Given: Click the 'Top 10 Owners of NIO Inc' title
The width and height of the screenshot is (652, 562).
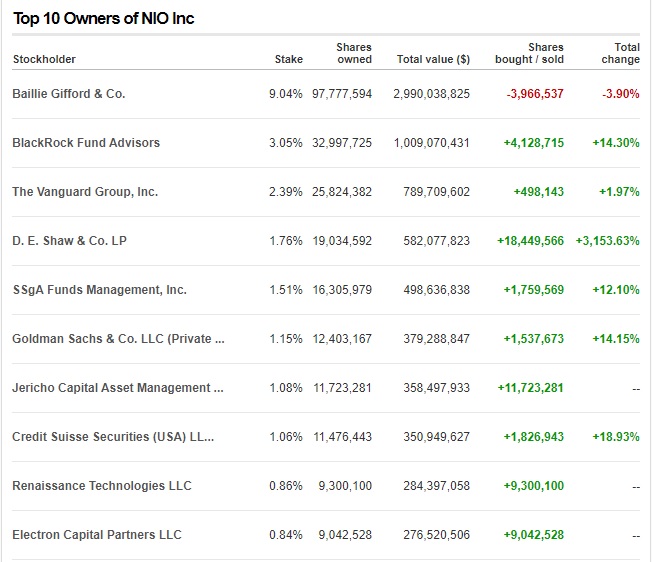Looking at the screenshot, I should coord(104,18).
